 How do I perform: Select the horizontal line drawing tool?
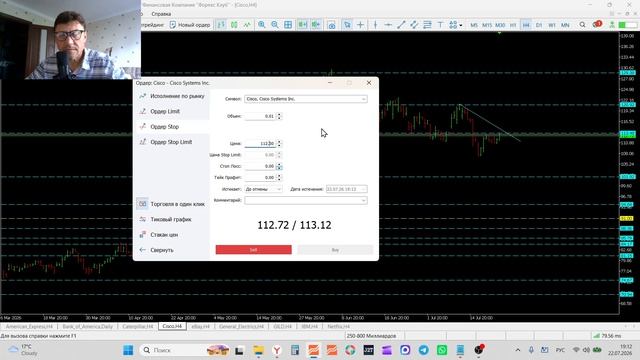(x=388, y=25)
